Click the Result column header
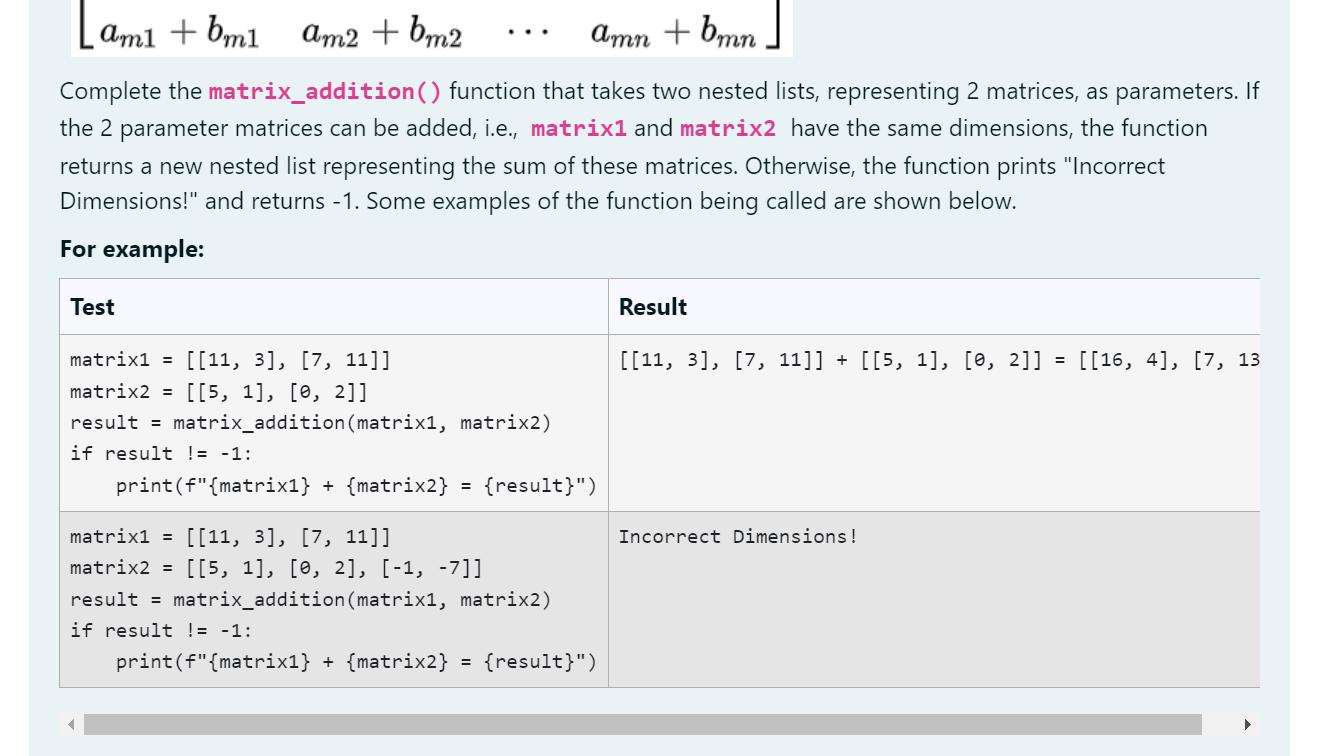 click(x=652, y=307)
